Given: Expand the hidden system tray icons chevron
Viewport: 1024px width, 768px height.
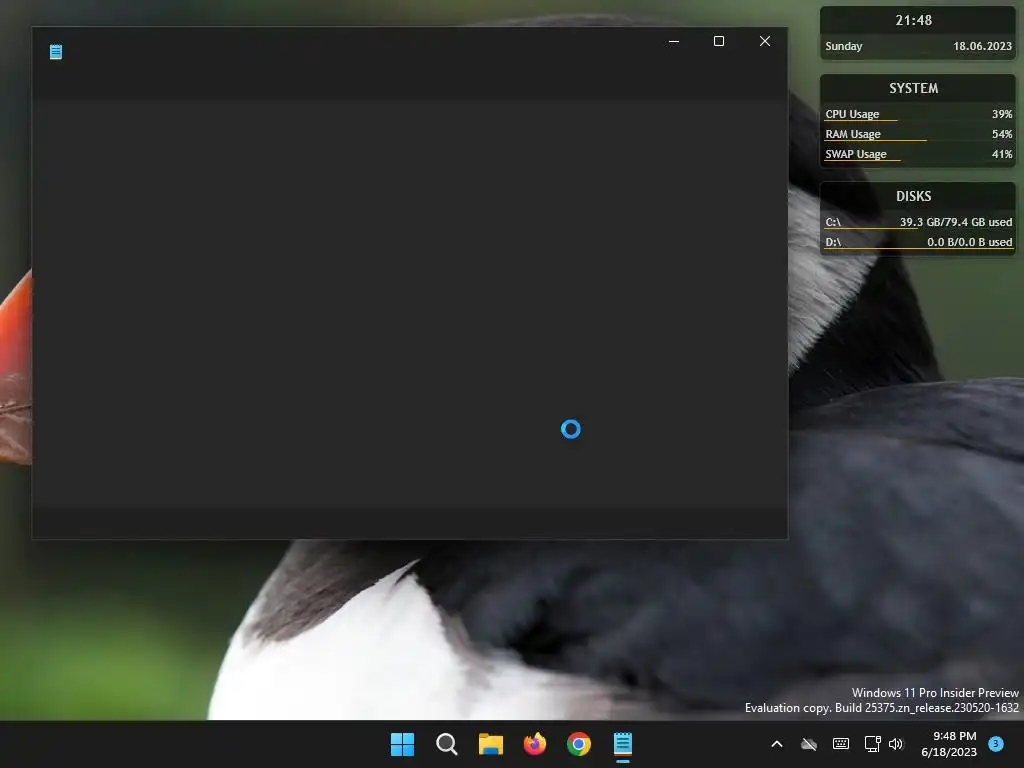Looking at the screenshot, I should [x=776, y=744].
